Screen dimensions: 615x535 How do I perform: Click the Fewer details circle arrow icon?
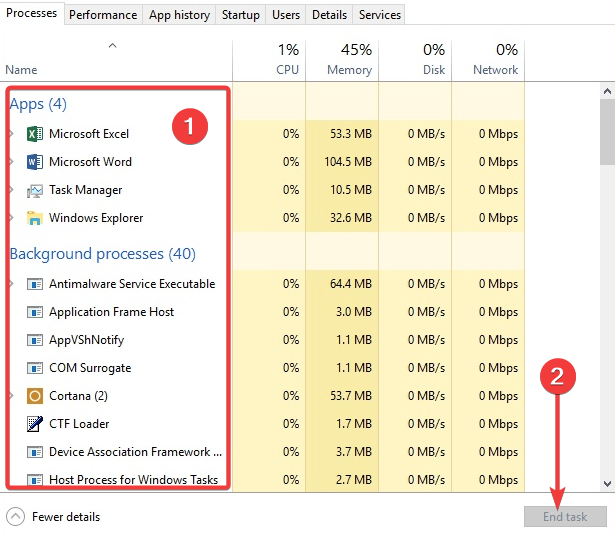point(16,517)
